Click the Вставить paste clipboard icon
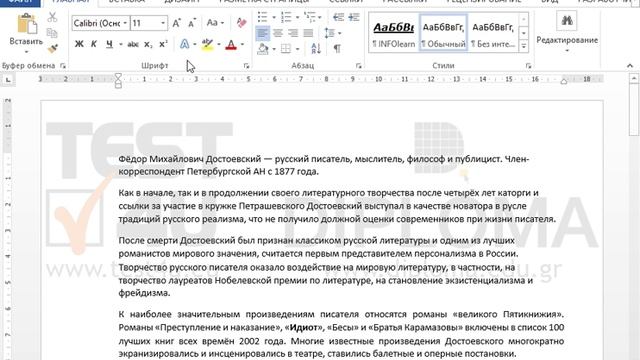This screenshot has height=360, width=640. coord(26,24)
